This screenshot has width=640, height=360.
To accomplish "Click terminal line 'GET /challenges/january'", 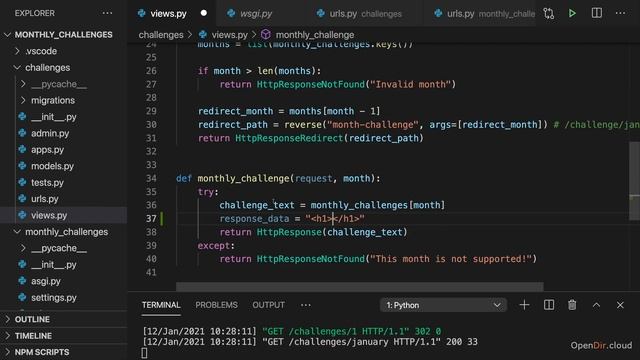I will [x=310, y=342].
